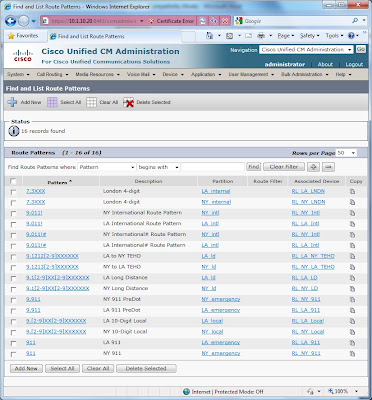372x400 pixels.
Task: Click the Favorites star icon
Action: 11,36
